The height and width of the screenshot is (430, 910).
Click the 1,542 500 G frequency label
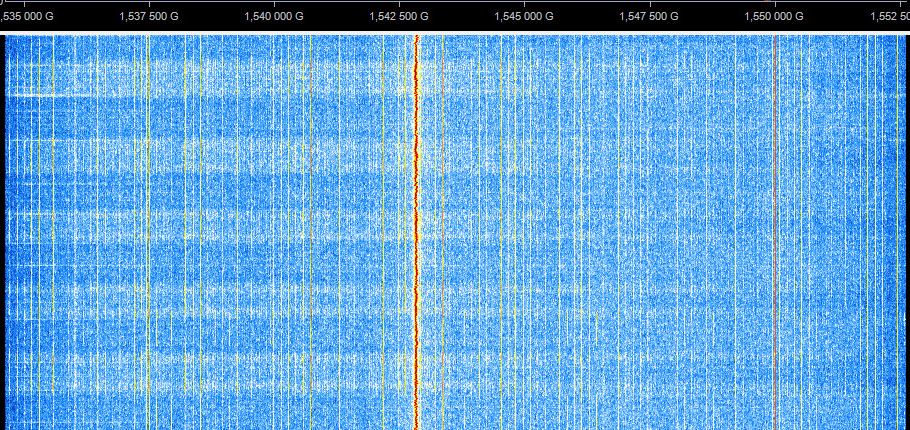[x=399, y=17]
